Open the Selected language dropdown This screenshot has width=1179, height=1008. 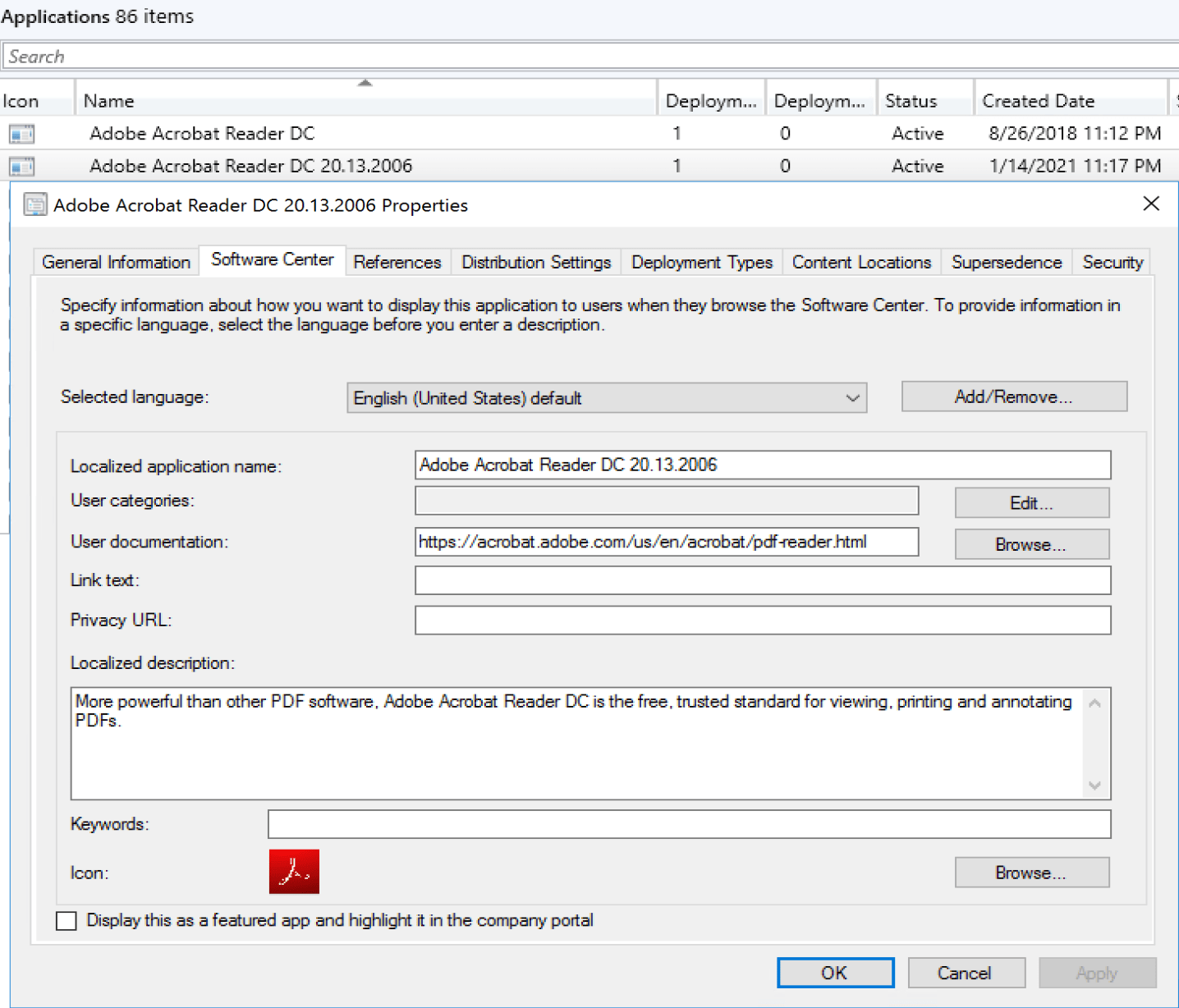851,397
